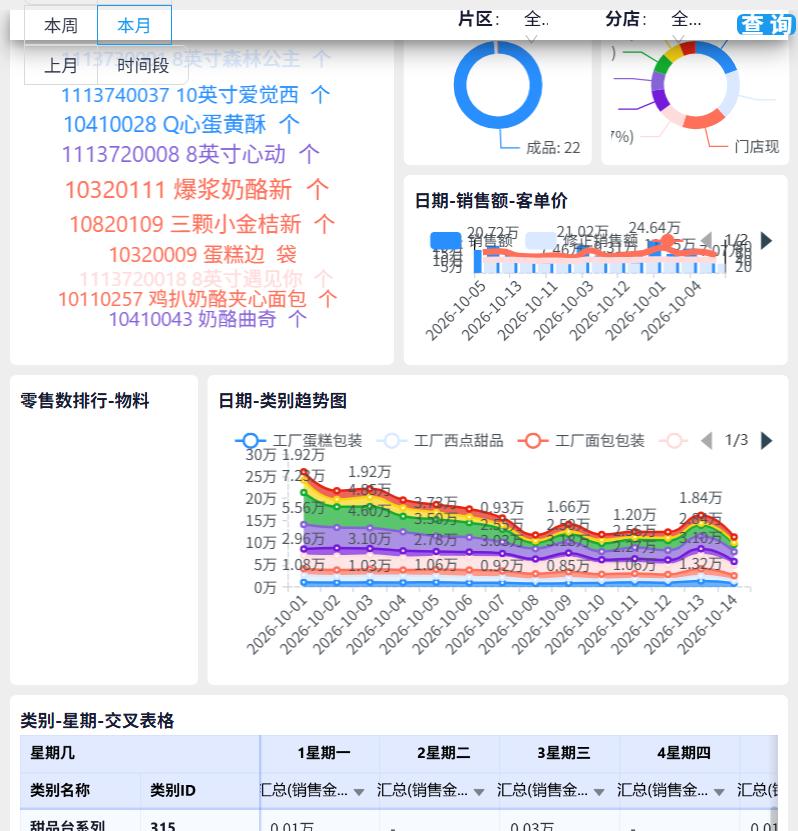Open sort dropdown under 1星期一 column

[x=359, y=792]
